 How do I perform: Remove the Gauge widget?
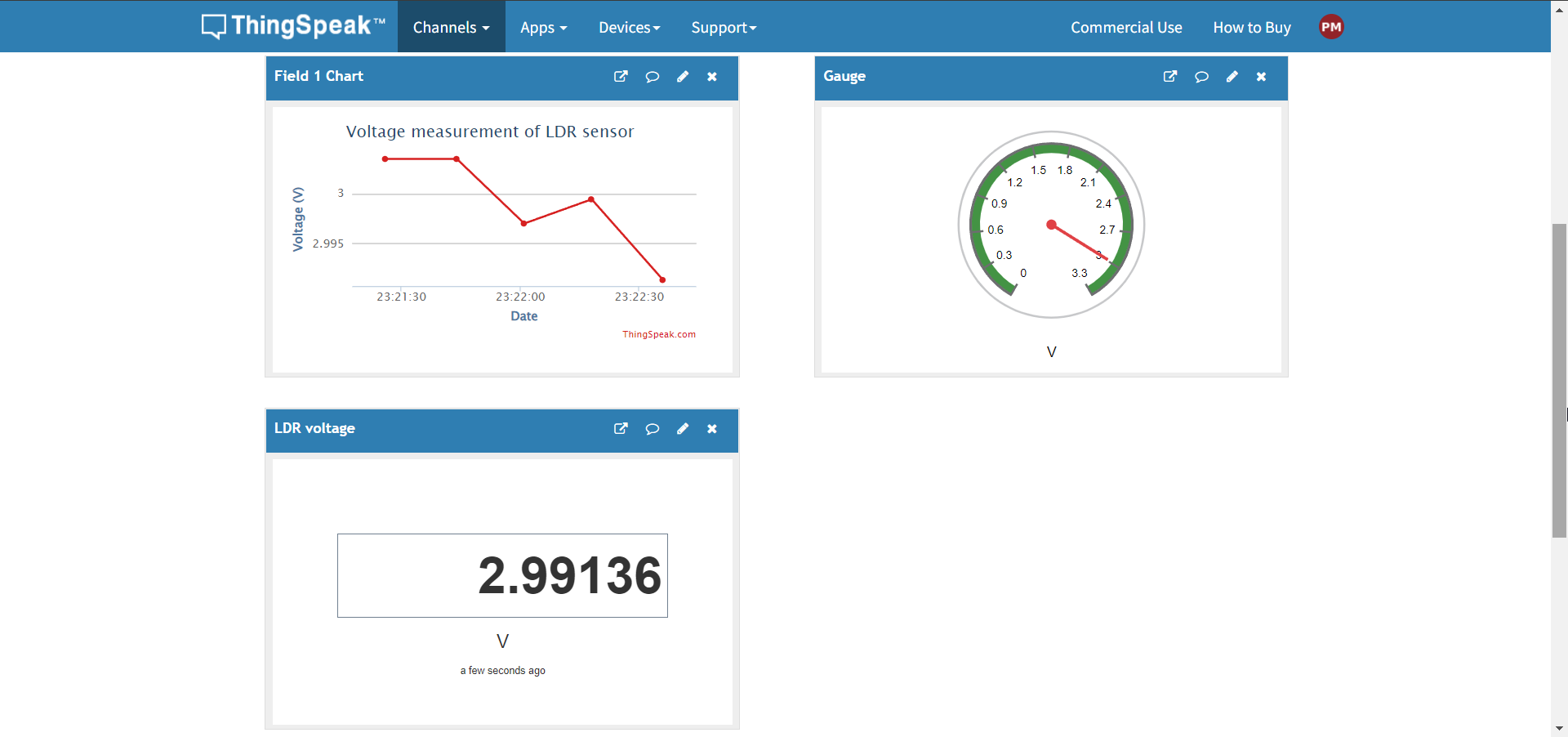point(1262,76)
